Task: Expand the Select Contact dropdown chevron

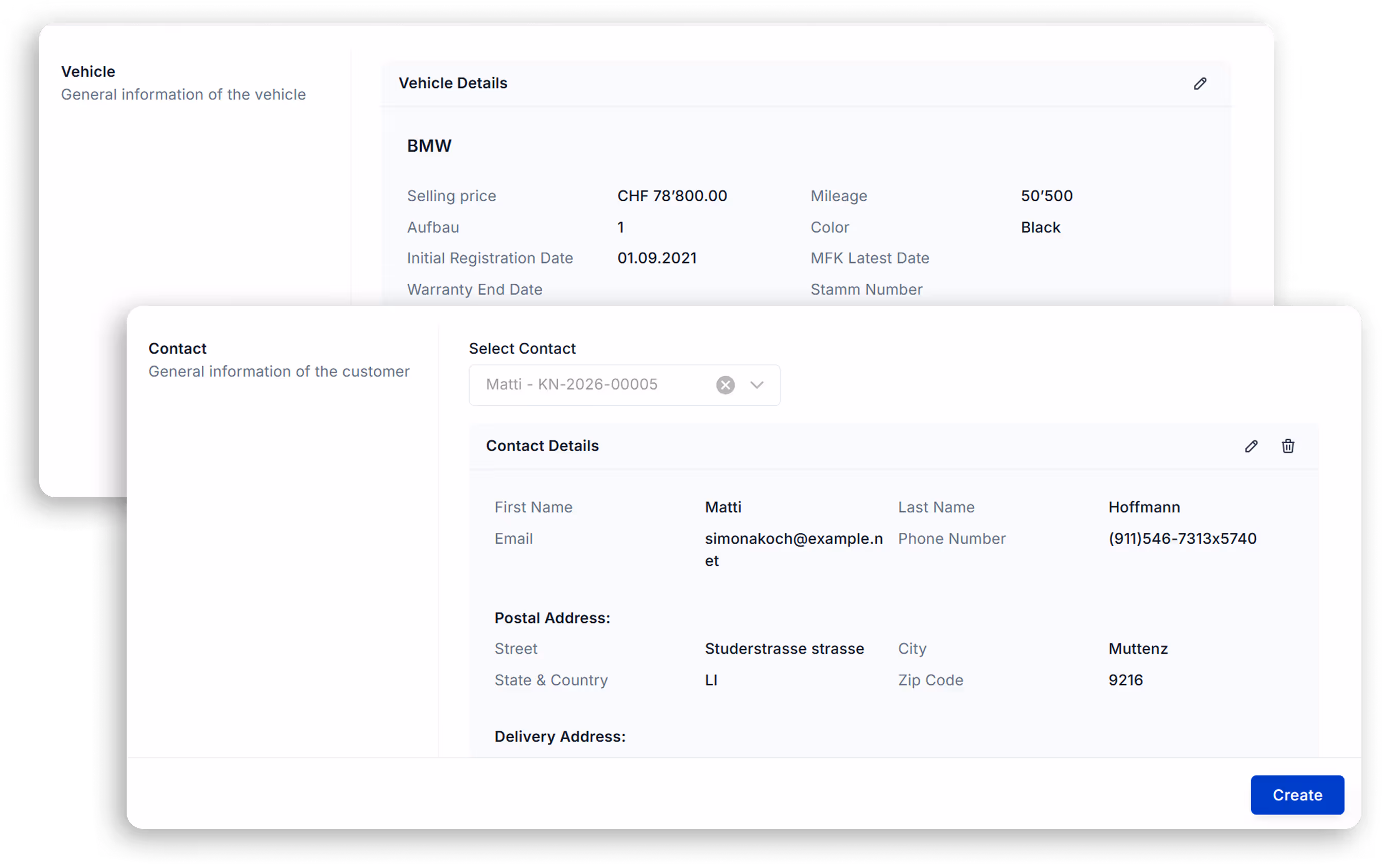Action: point(756,385)
